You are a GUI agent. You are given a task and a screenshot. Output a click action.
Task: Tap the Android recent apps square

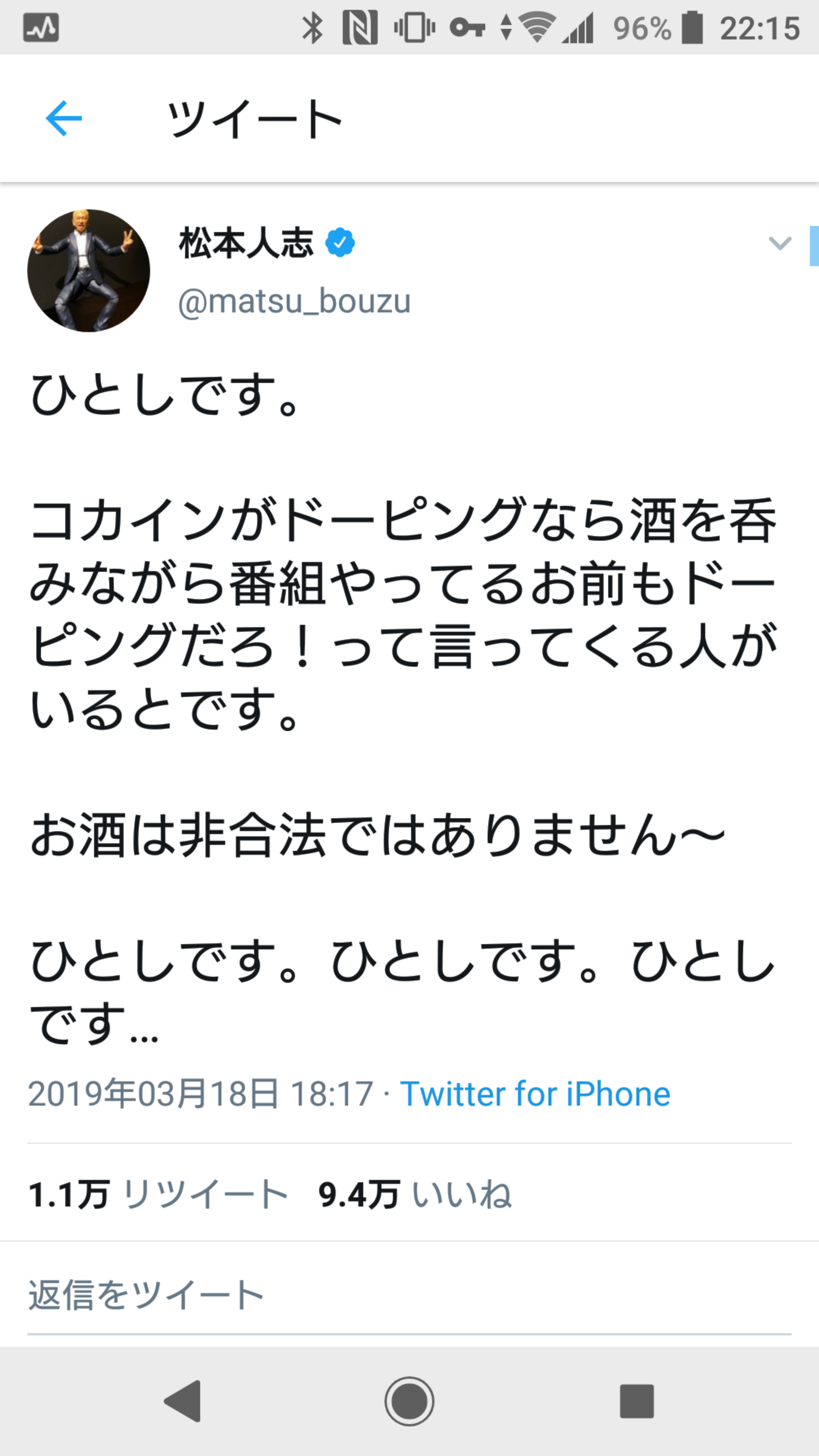tap(637, 1401)
